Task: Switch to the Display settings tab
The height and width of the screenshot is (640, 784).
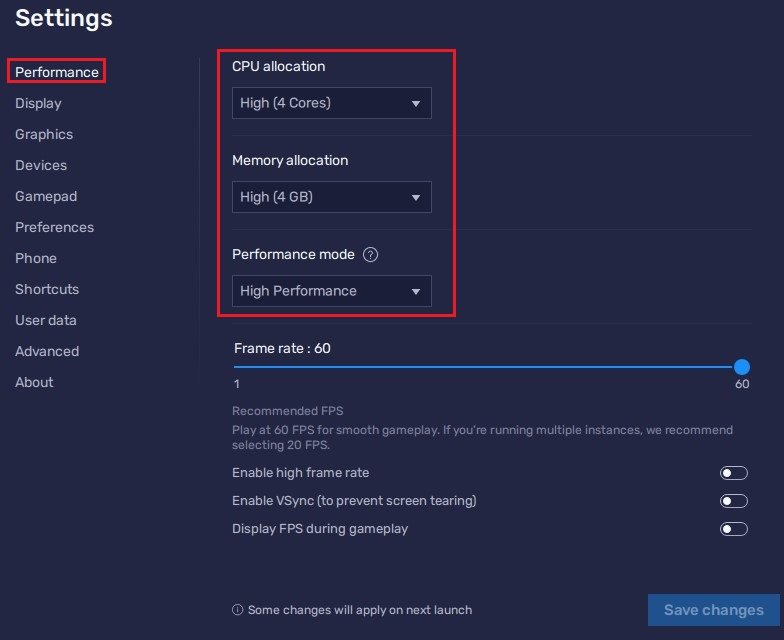Action: point(38,103)
